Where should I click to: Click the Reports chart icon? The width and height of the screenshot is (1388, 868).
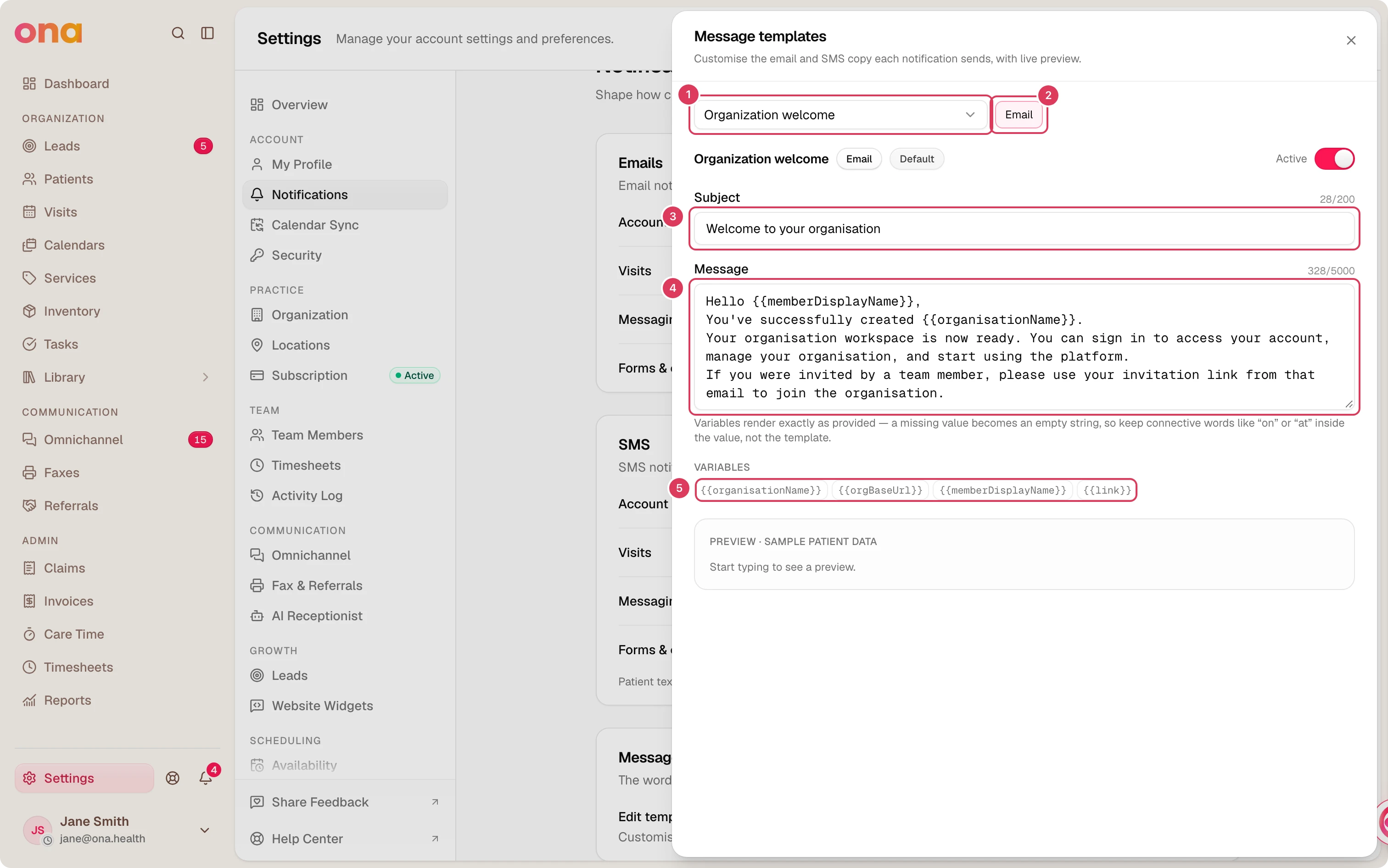coord(29,701)
